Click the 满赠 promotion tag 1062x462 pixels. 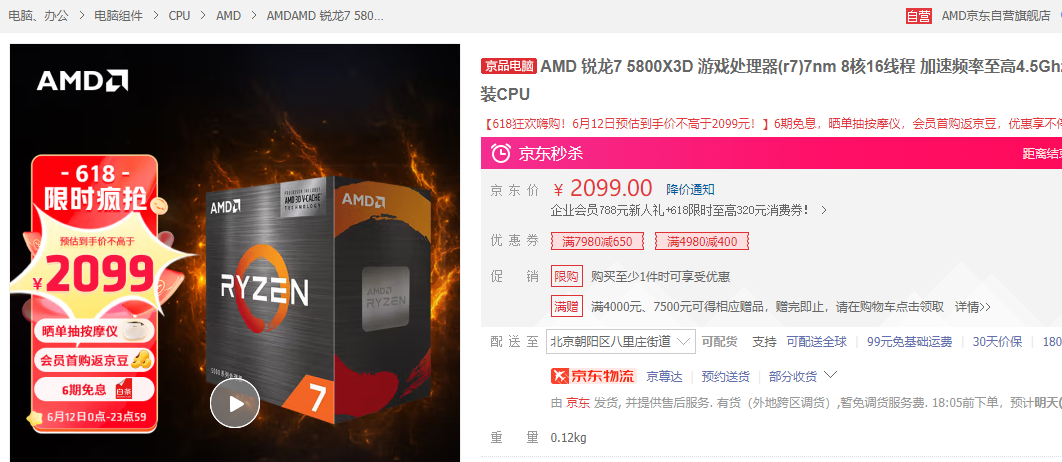[567, 306]
